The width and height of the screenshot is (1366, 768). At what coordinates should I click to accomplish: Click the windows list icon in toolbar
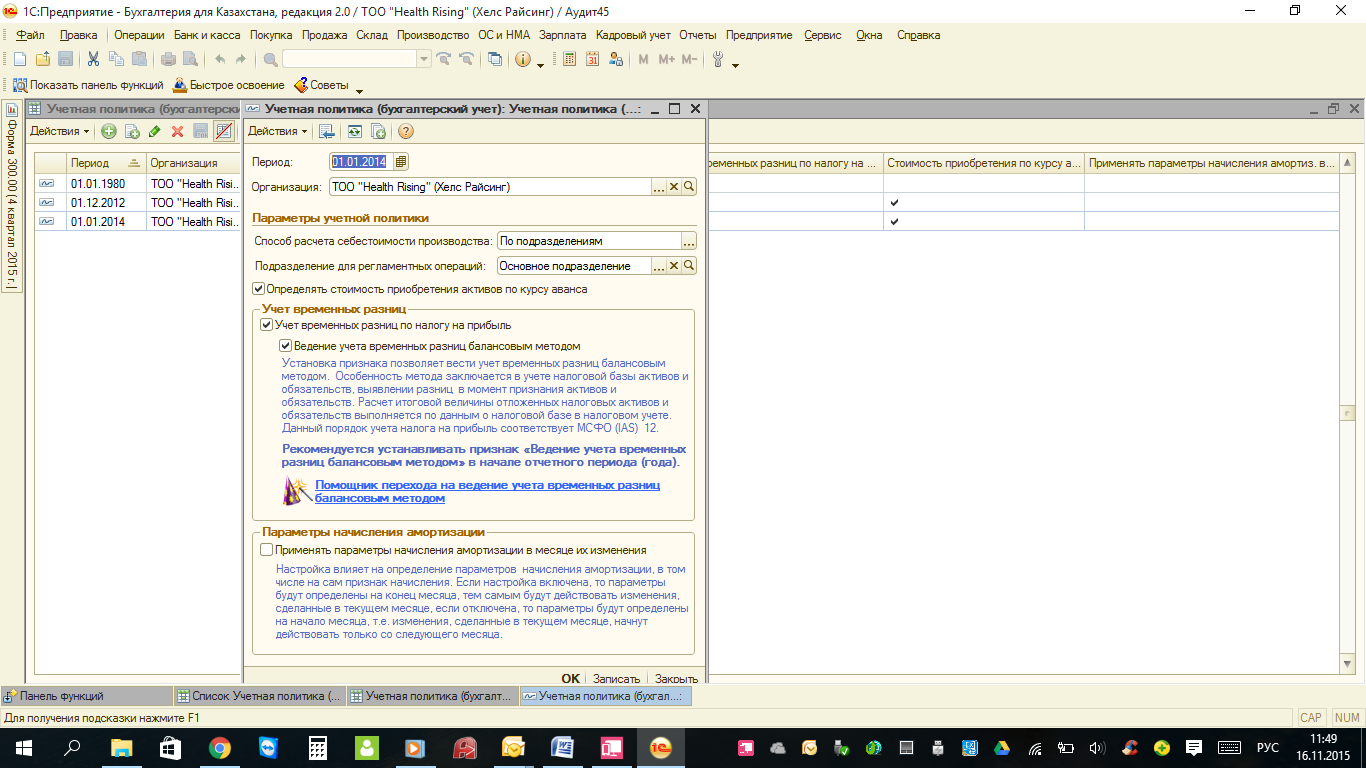[495, 60]
